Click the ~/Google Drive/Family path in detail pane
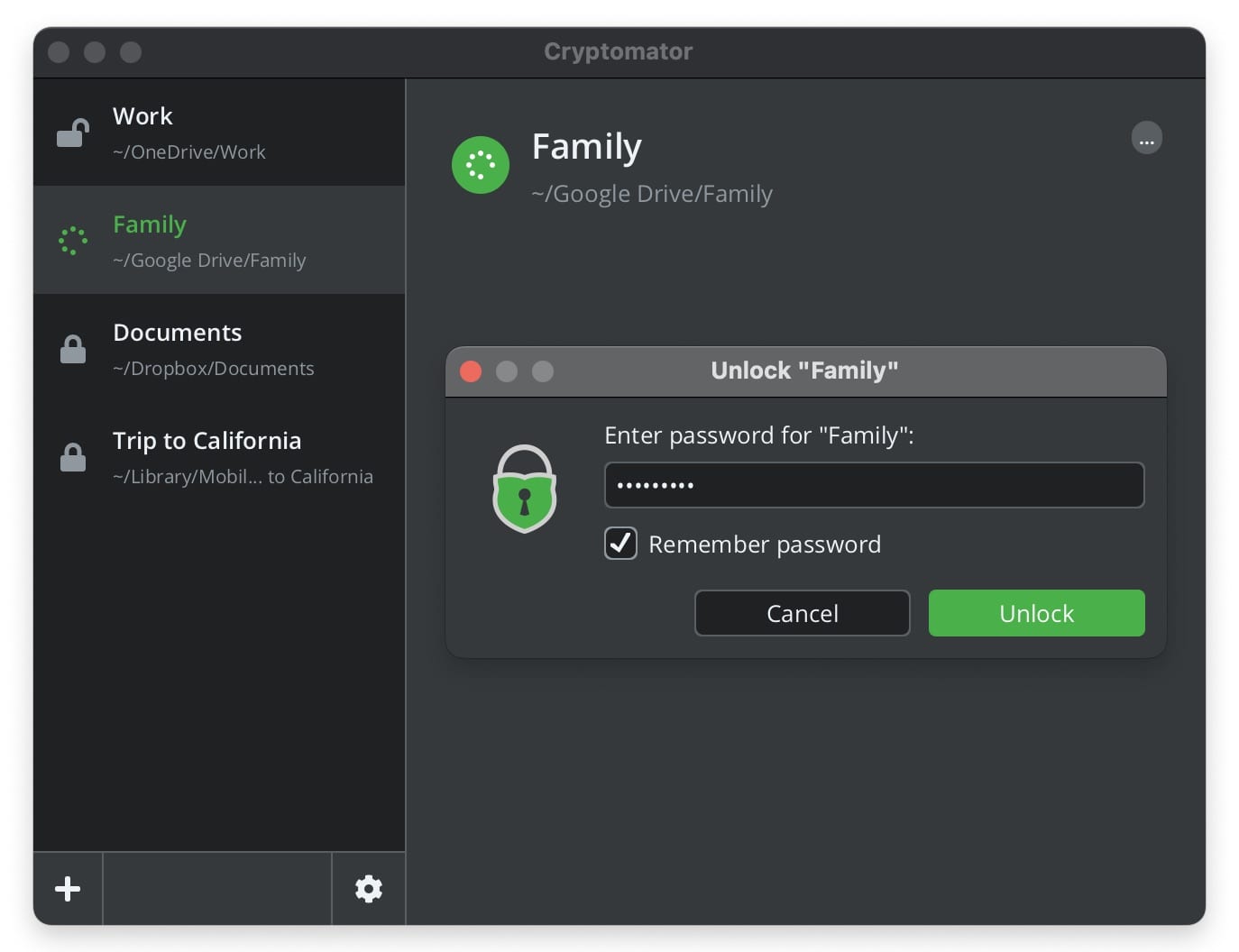Image resolution: width=1239 pixels, height=952 pixels. (652, 194)
